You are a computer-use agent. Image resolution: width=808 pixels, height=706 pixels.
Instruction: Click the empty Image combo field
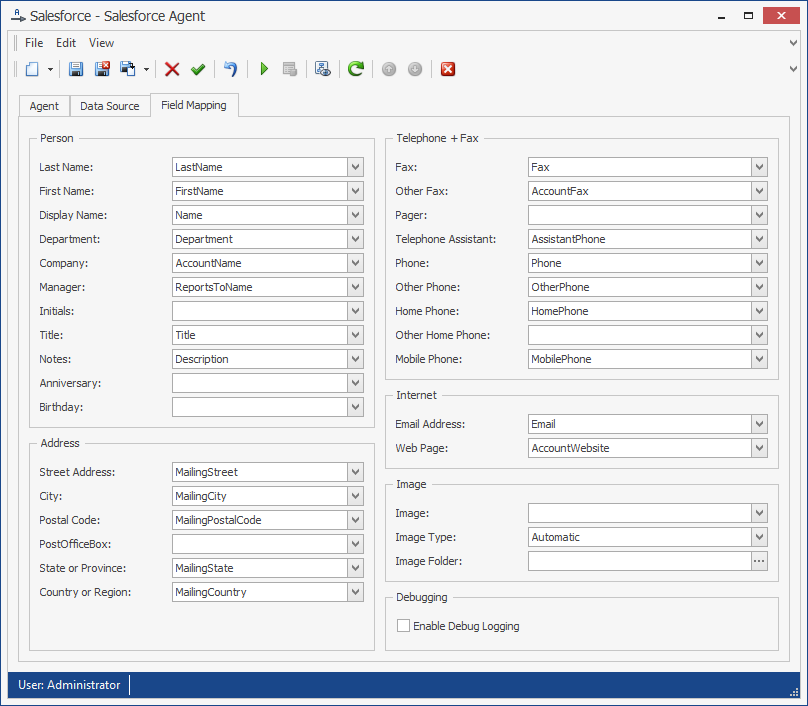click(639, 513)
